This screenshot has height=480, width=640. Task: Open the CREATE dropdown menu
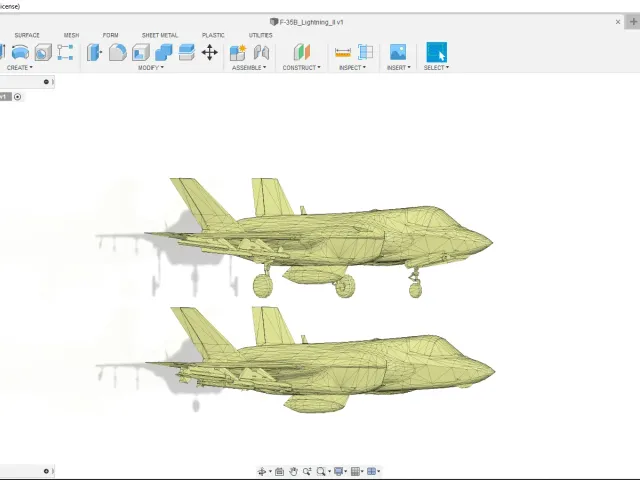[x=19, y=67]
